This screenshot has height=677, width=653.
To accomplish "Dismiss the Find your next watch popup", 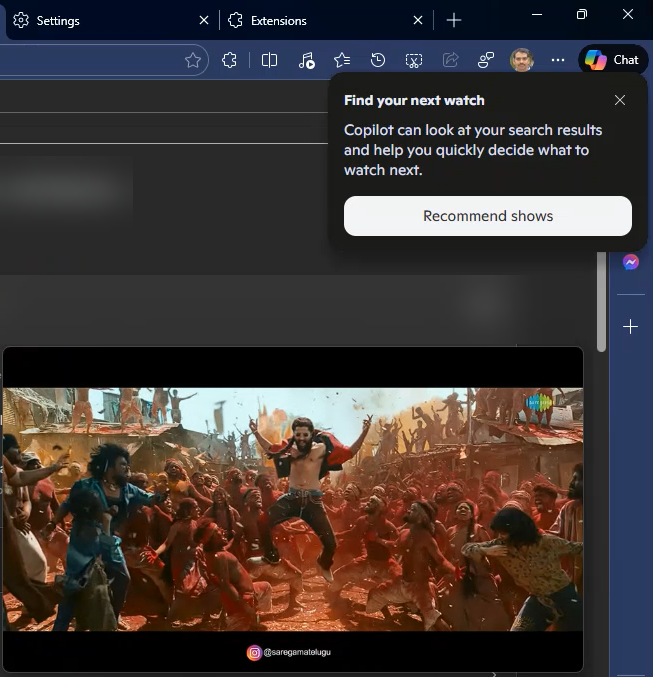I will 620,100.
